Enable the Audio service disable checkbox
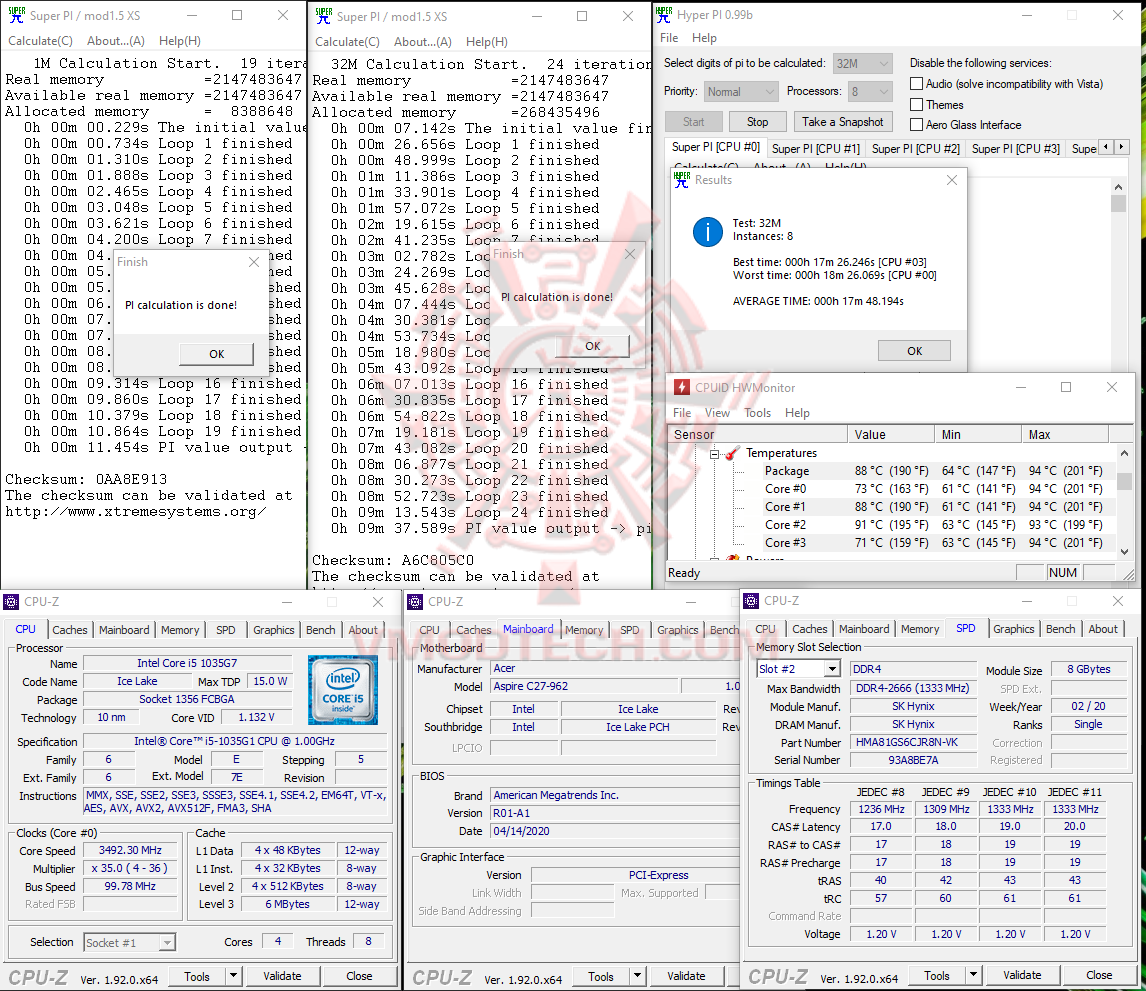This screenshot has height=991, width=1146. click(x=917, y=84)
